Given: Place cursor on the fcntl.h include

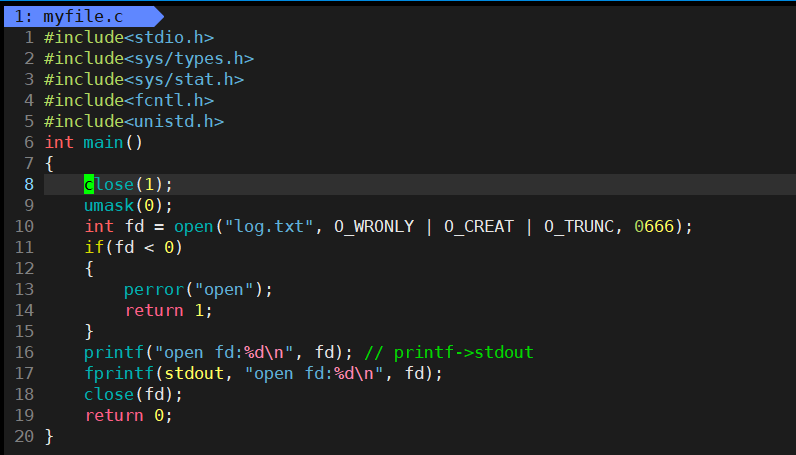Looking at the screenshot, I should point(129,101).
